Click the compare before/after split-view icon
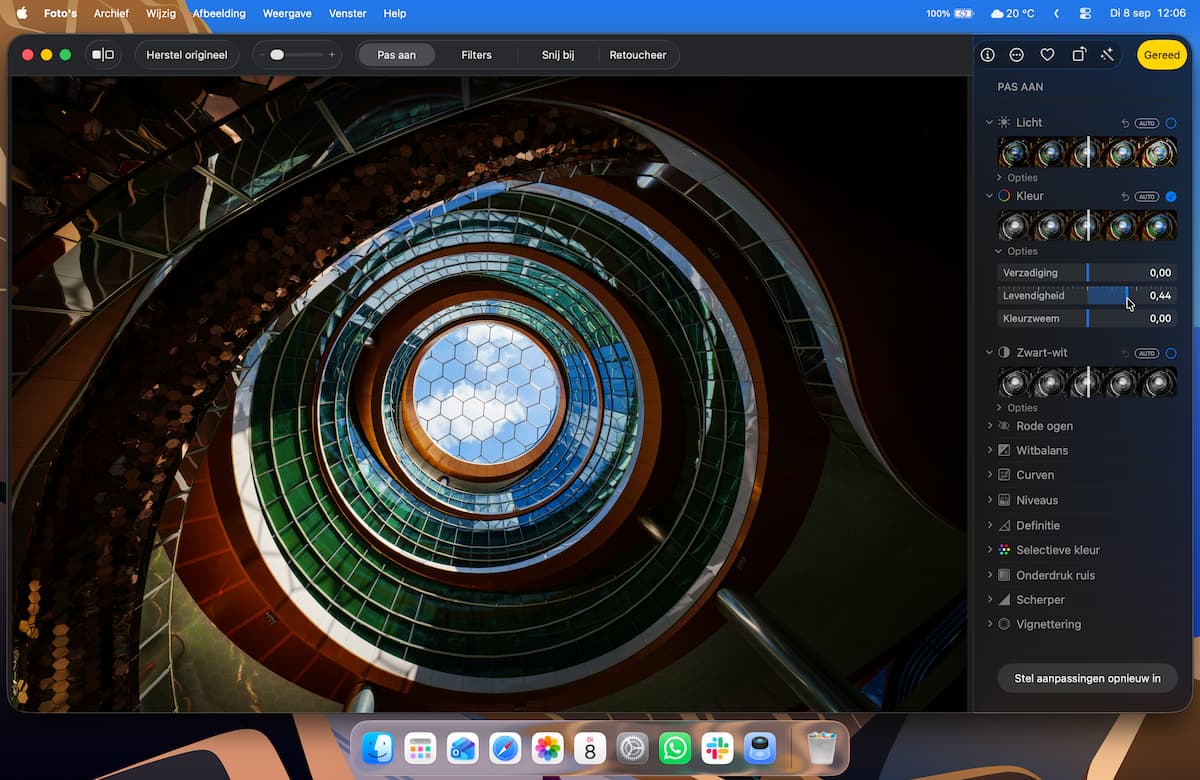 103,55
